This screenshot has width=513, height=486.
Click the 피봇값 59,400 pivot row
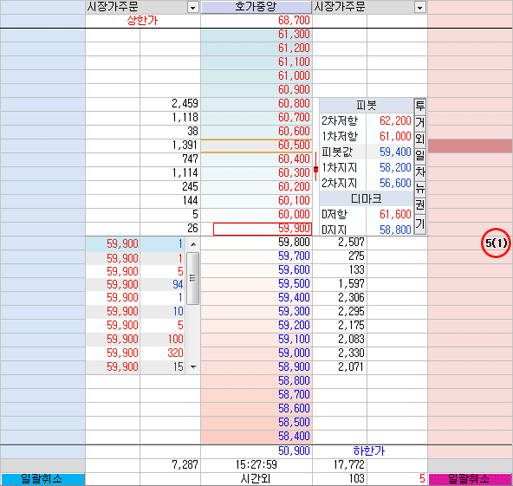point(366,152)
